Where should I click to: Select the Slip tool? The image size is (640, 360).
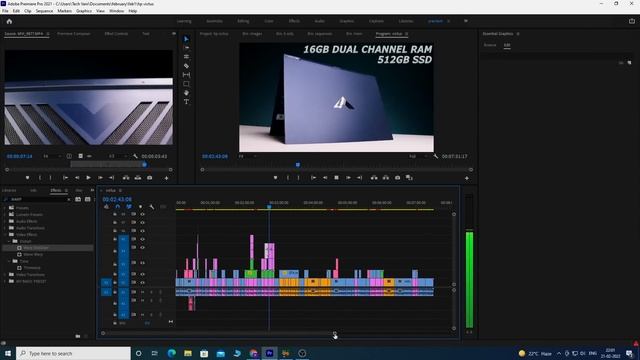tap(186, 75)
